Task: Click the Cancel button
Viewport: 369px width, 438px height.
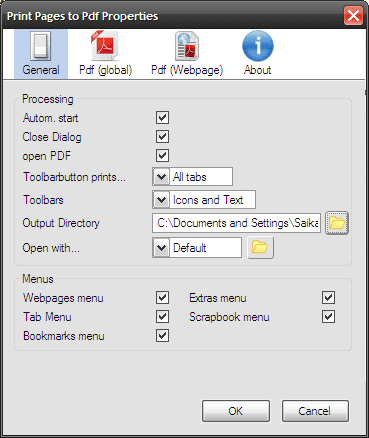Action: point(315,411)
